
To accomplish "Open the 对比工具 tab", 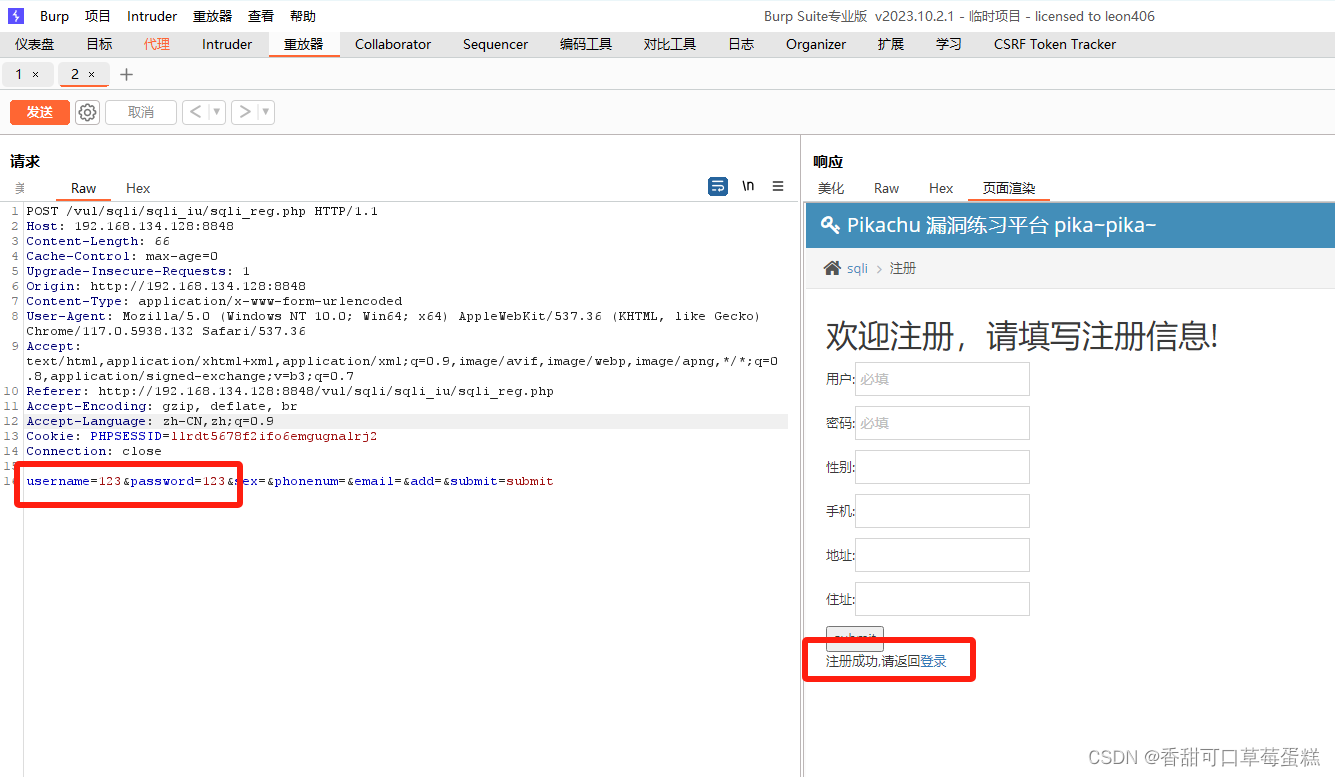I will [x=670, y=44].
